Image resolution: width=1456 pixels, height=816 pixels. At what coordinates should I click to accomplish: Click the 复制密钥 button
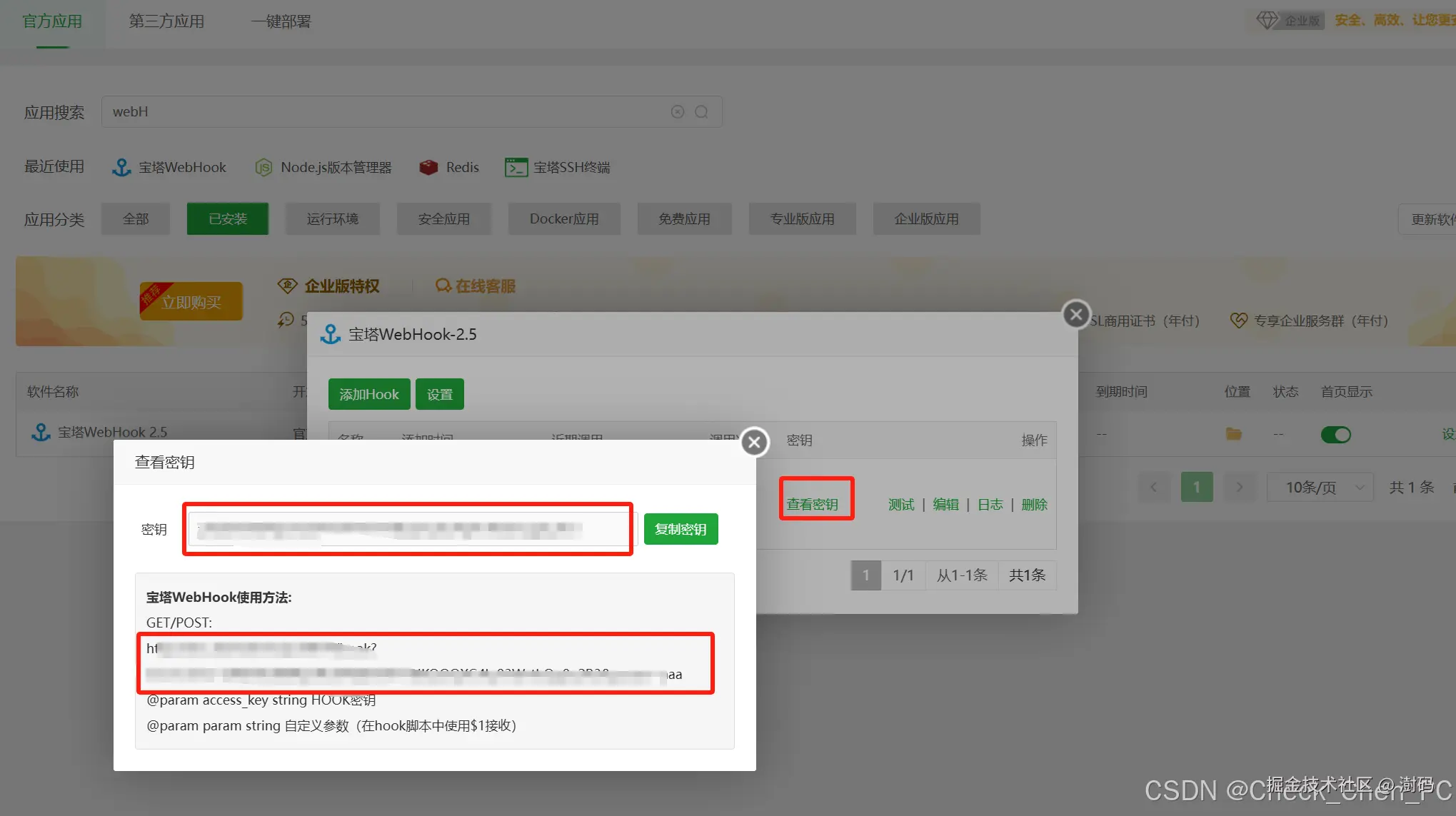[x=680, y=529]
